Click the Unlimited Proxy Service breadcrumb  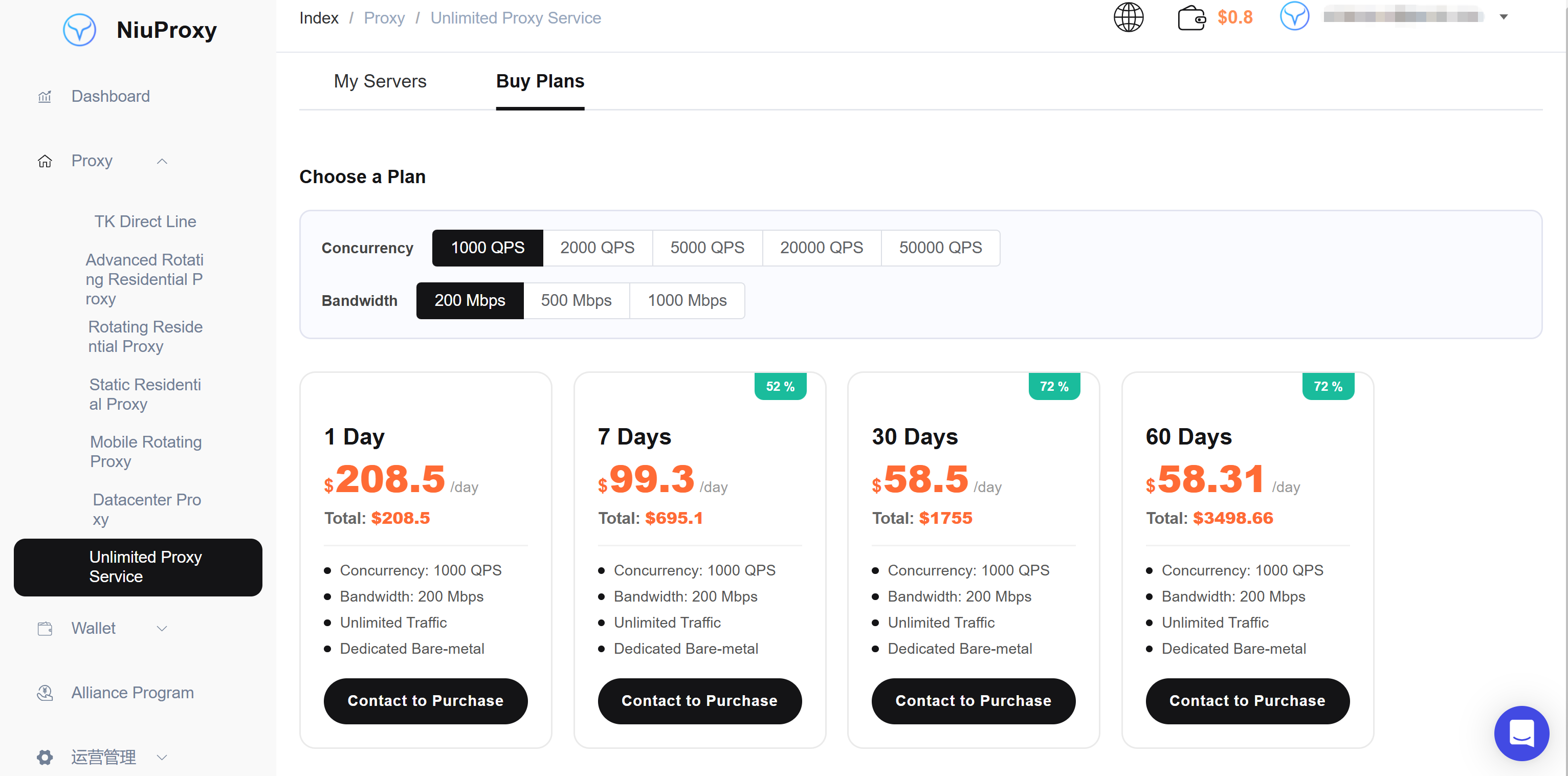[516, 18]
